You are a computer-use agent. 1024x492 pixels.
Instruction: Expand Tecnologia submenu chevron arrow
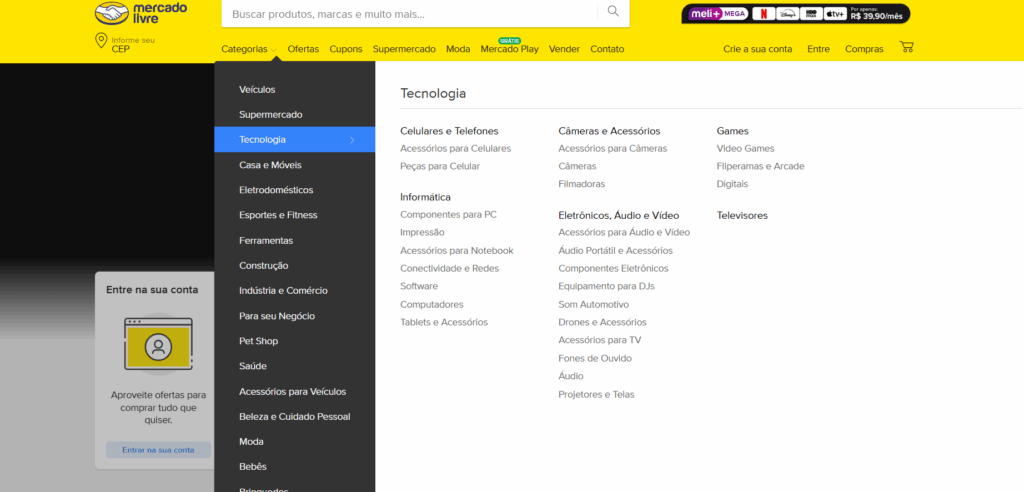point(352,140)
